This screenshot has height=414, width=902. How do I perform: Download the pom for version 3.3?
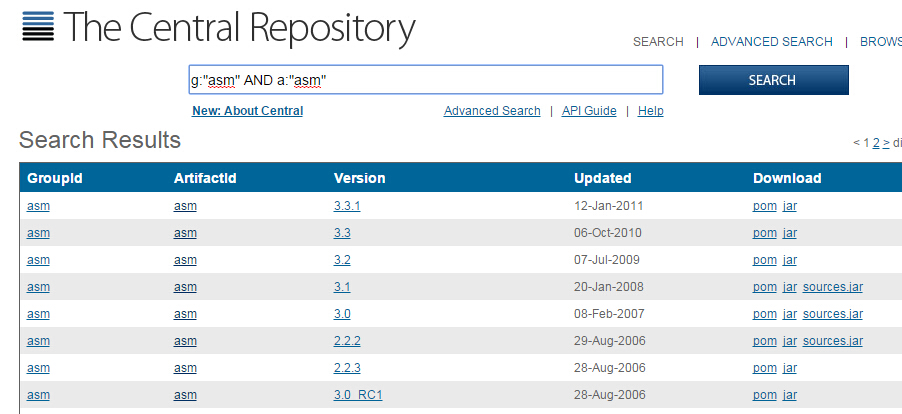(764, 233)
